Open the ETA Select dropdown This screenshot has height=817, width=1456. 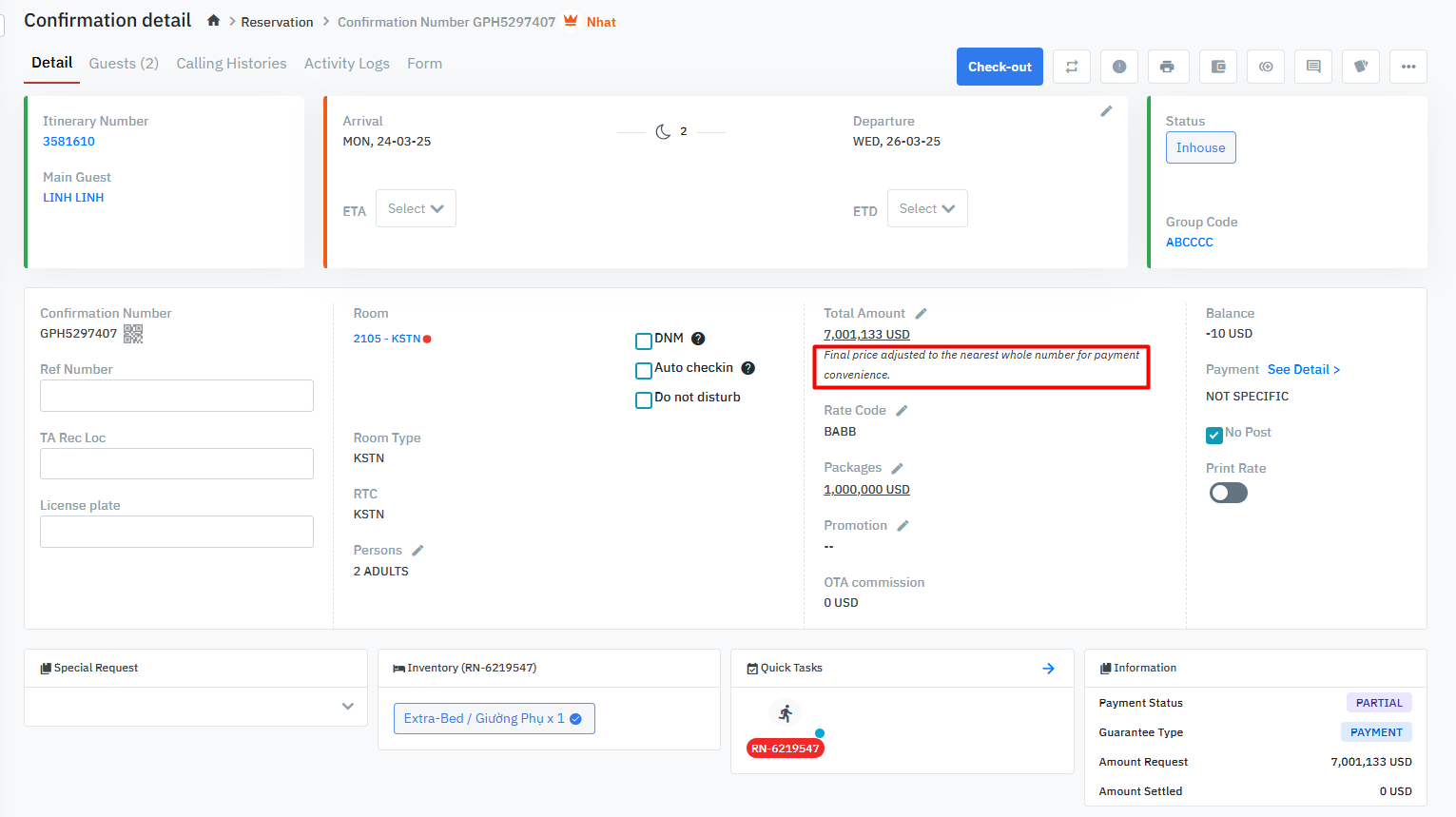(416, 208)
